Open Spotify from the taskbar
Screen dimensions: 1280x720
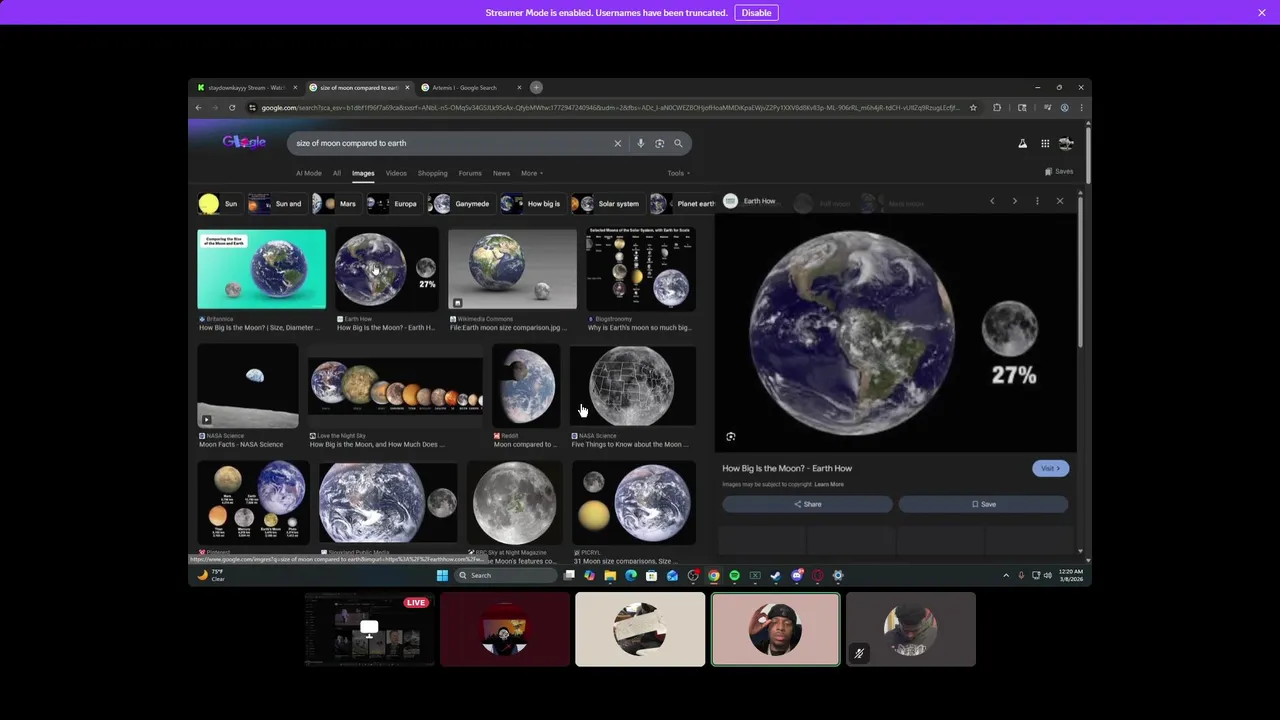tap(734, 575)
